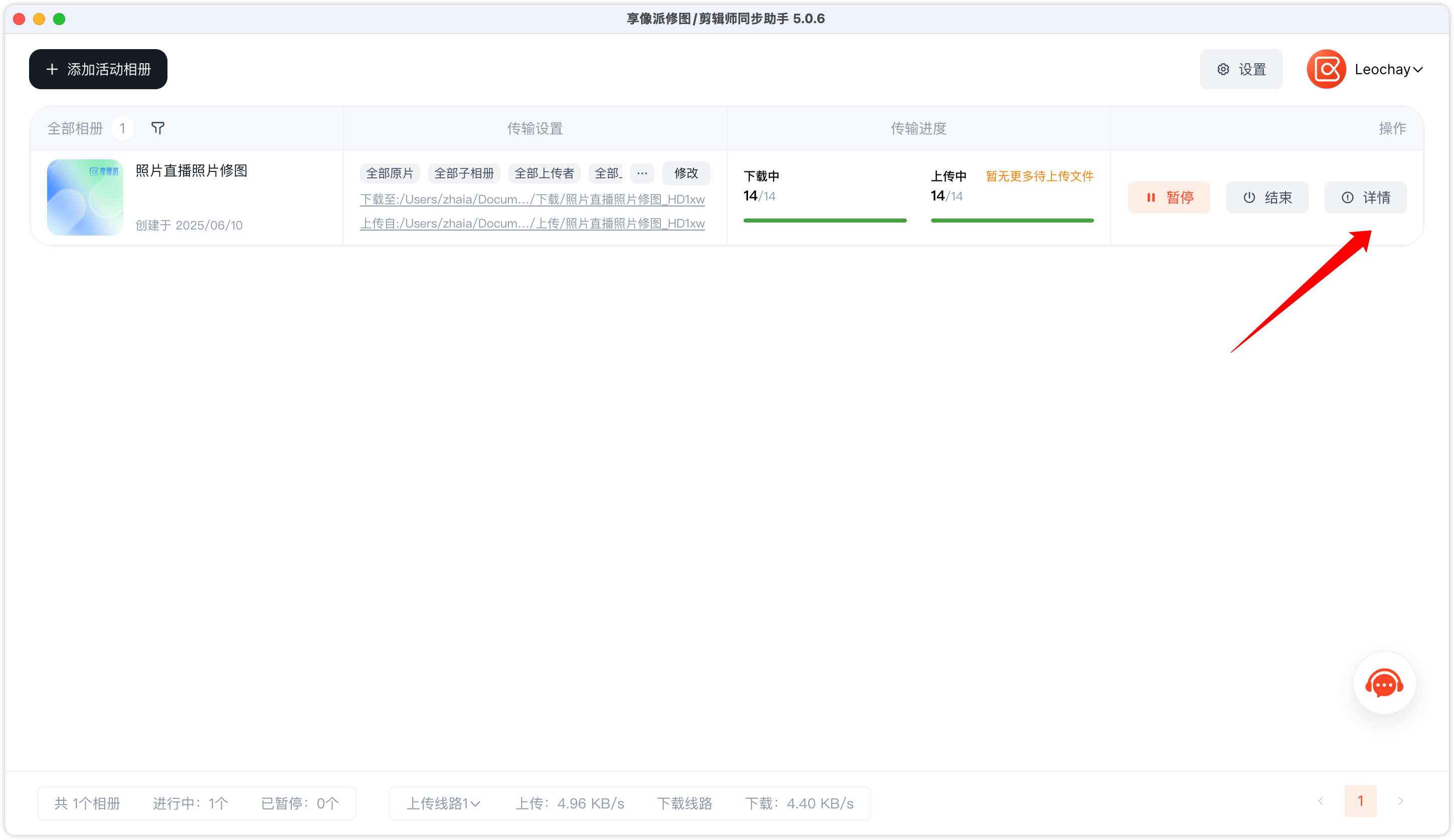Click the 共 1个相册 status text
This screenshot has width=1454, height=840.
pos(87,803)
